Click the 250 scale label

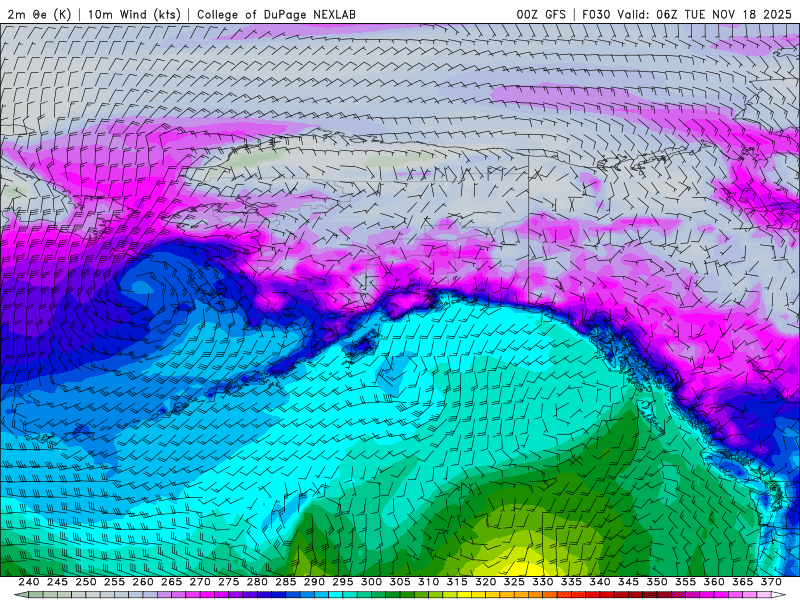tap(86, 582)
